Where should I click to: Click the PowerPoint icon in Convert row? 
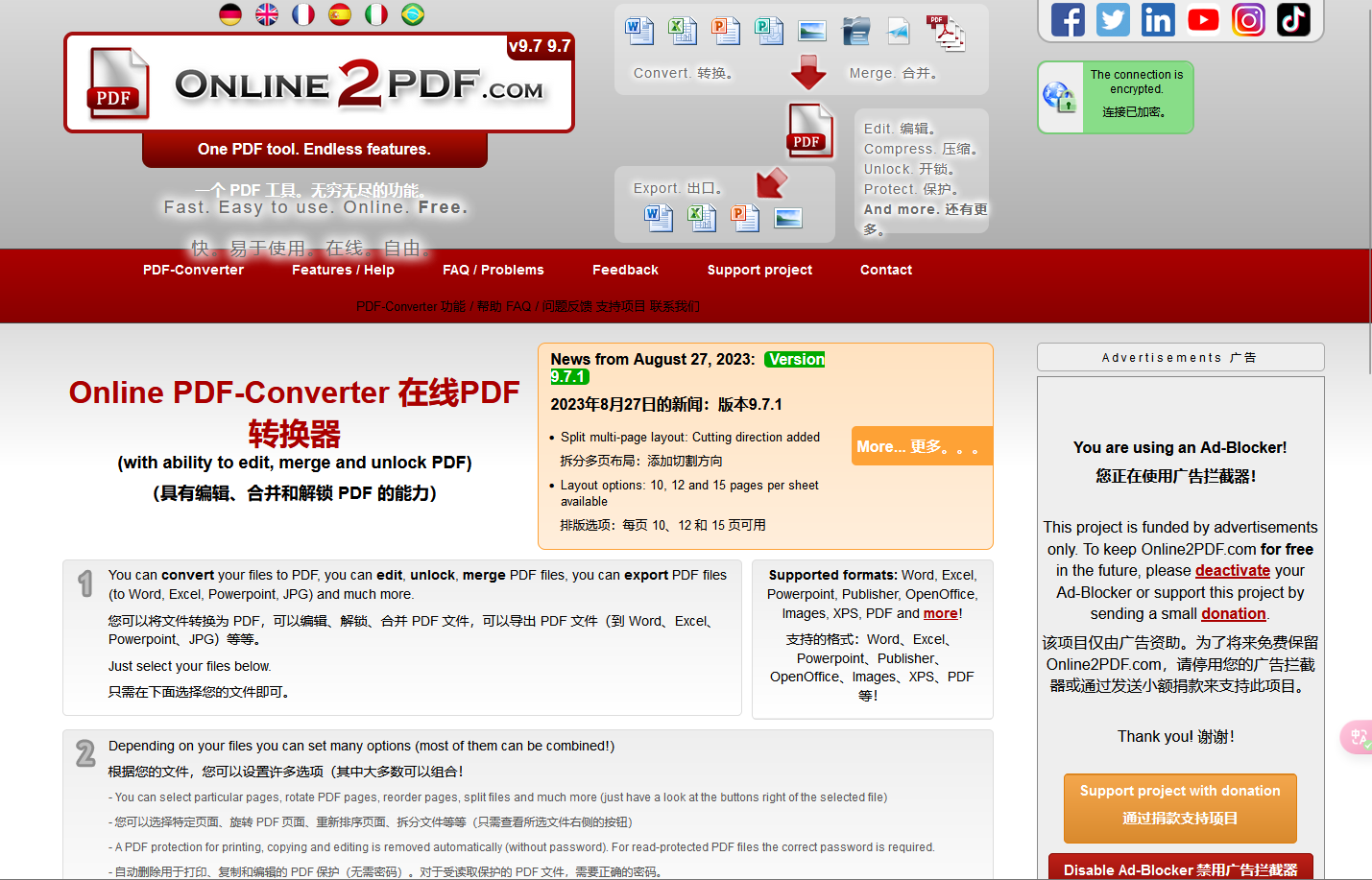(726, 31)
